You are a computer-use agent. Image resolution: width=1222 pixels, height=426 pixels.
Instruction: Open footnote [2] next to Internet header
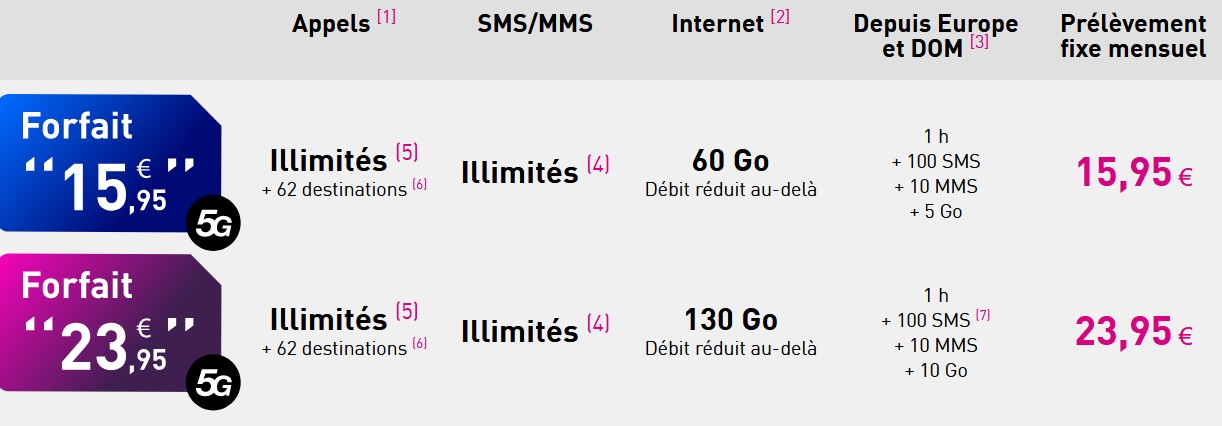click(779, 17)
